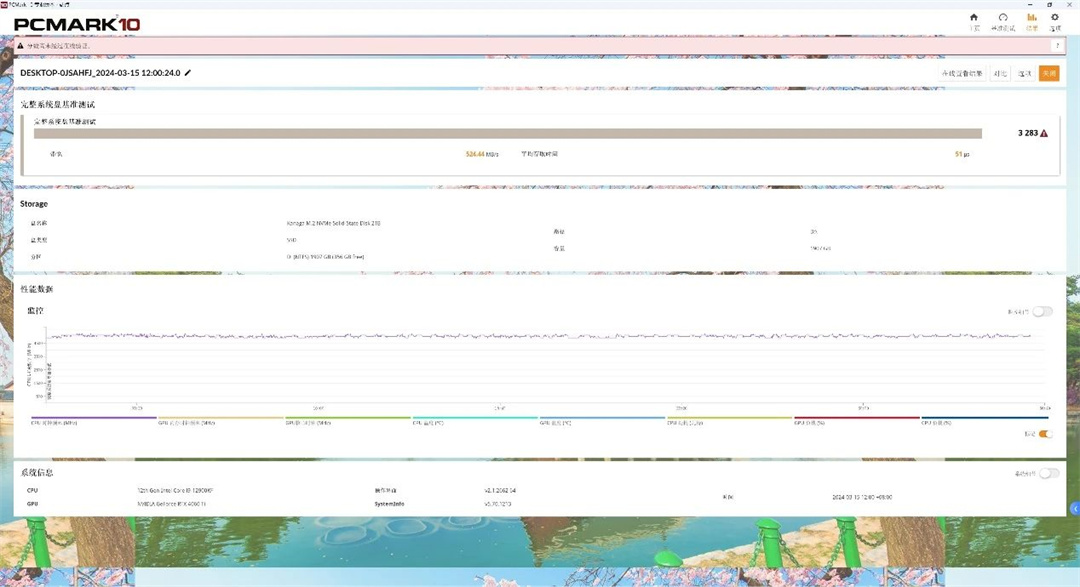Image resolution: width=1080 pixels, height=587 pixels.
Task: Select the tan GPU memory clock legend
Action: [x=220, y=420]
